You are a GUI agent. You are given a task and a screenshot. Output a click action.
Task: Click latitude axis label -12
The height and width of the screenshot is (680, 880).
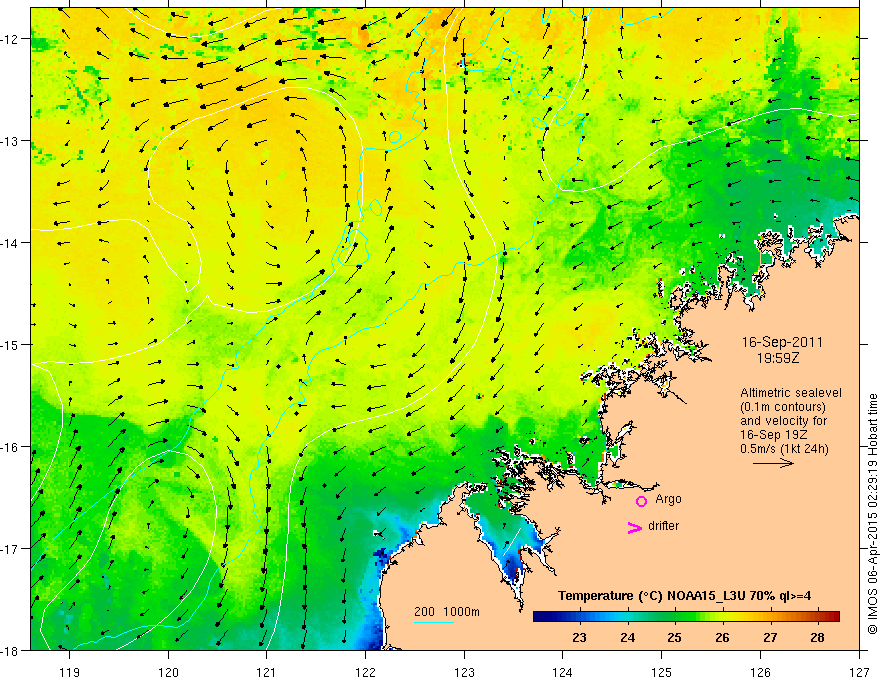coord(11,39)
